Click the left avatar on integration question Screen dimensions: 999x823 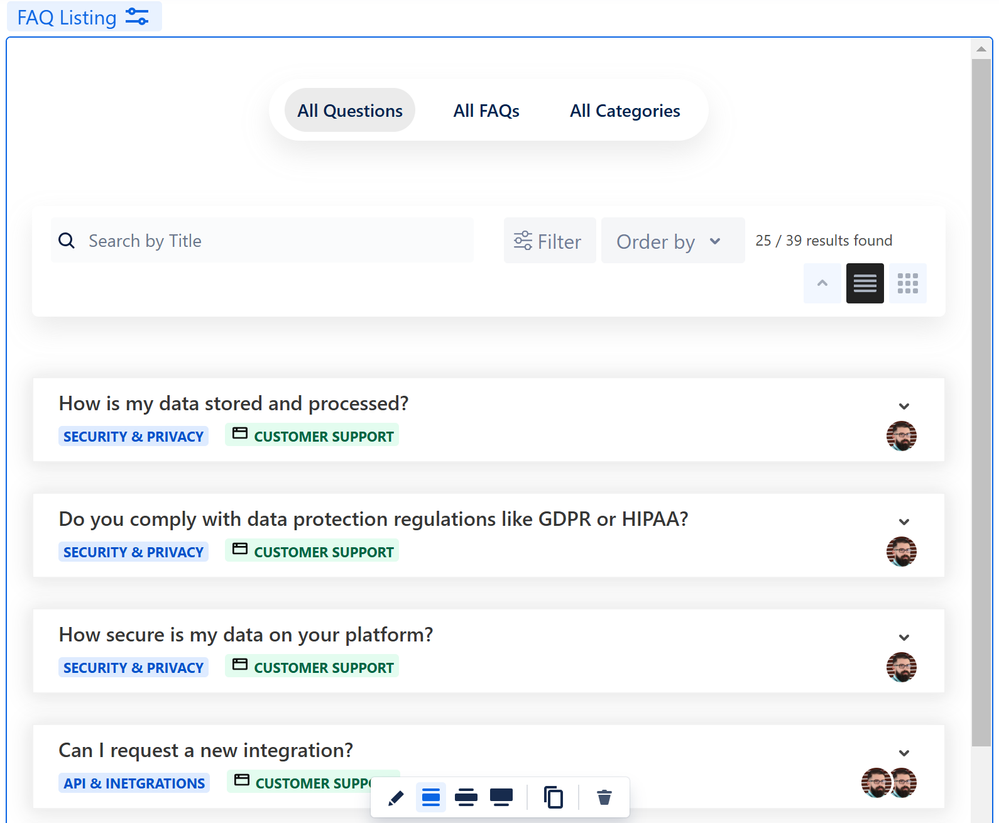point(874,782)
